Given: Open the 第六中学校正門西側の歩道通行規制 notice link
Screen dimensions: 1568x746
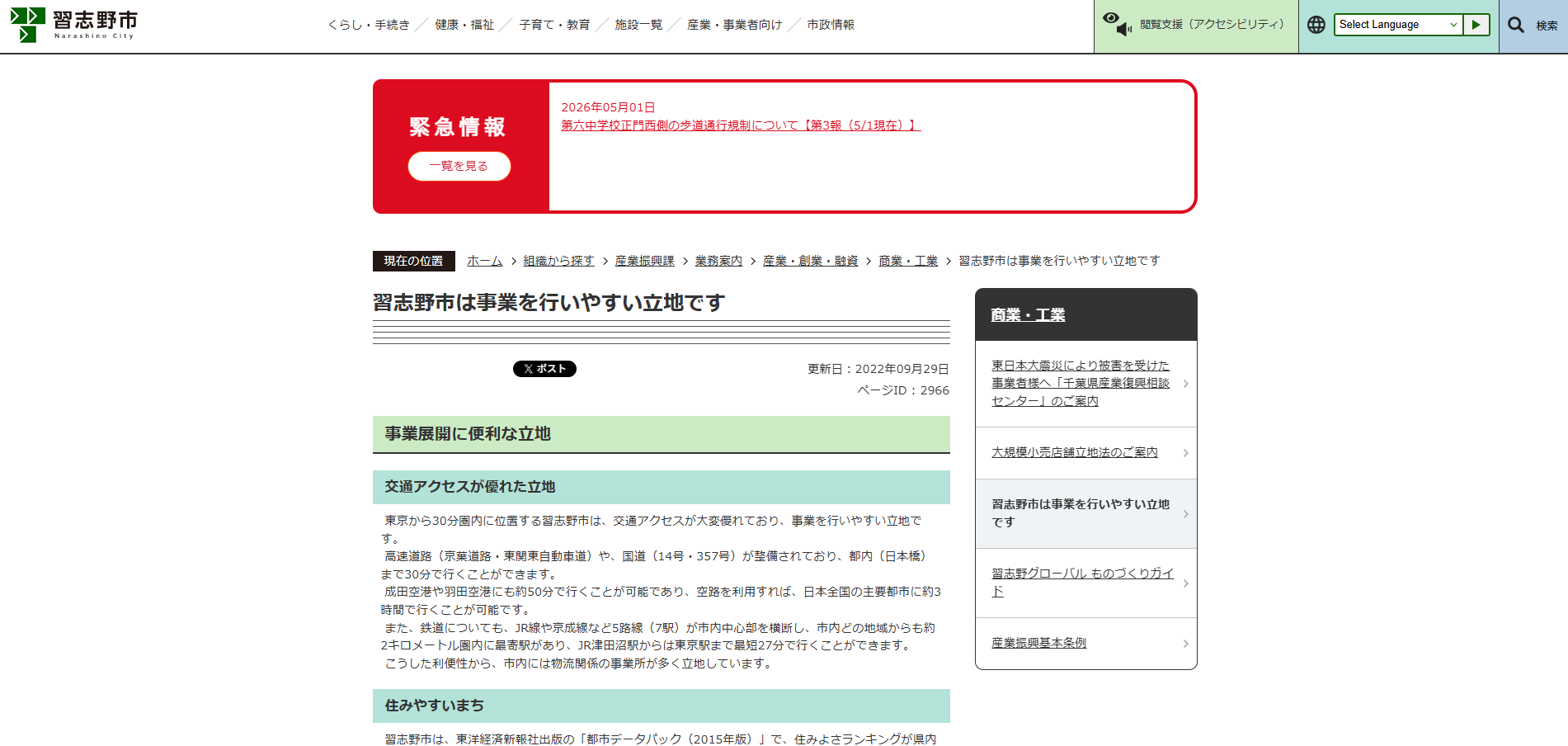Looking at the screenshot, I should pos(741,125).
